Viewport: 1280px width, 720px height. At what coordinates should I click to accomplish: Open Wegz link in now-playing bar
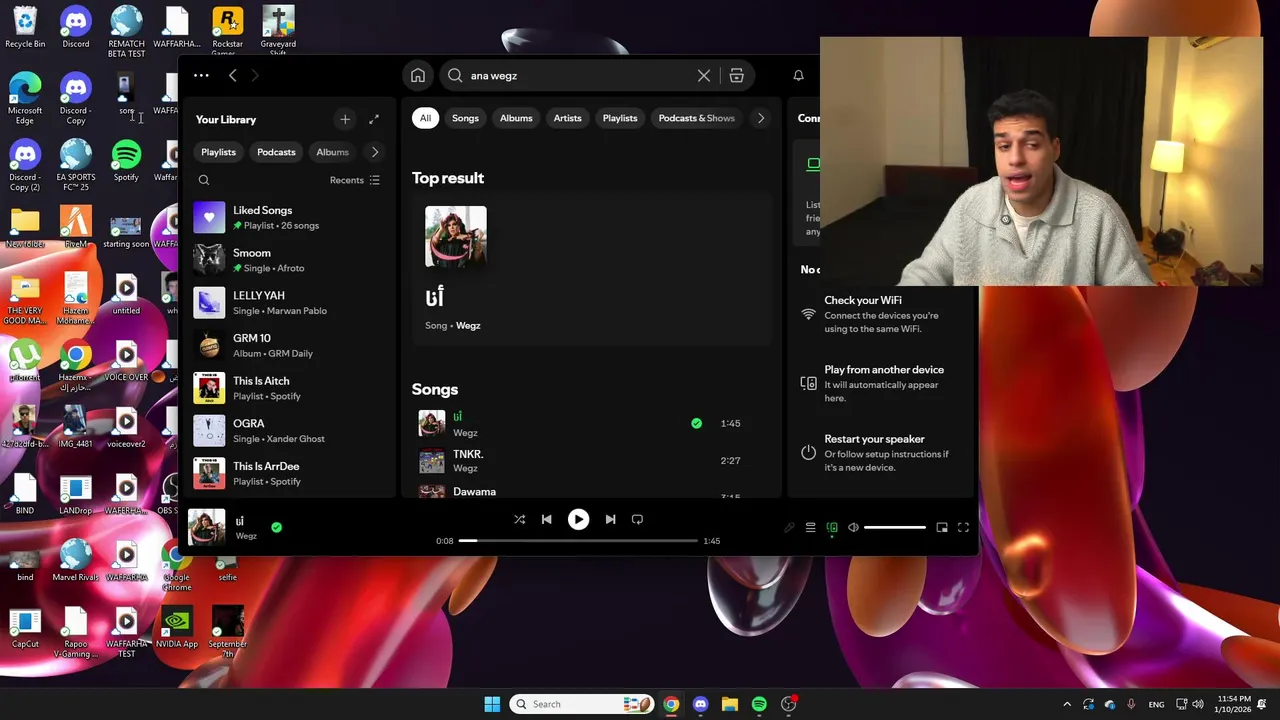click(x=246, y=536)
